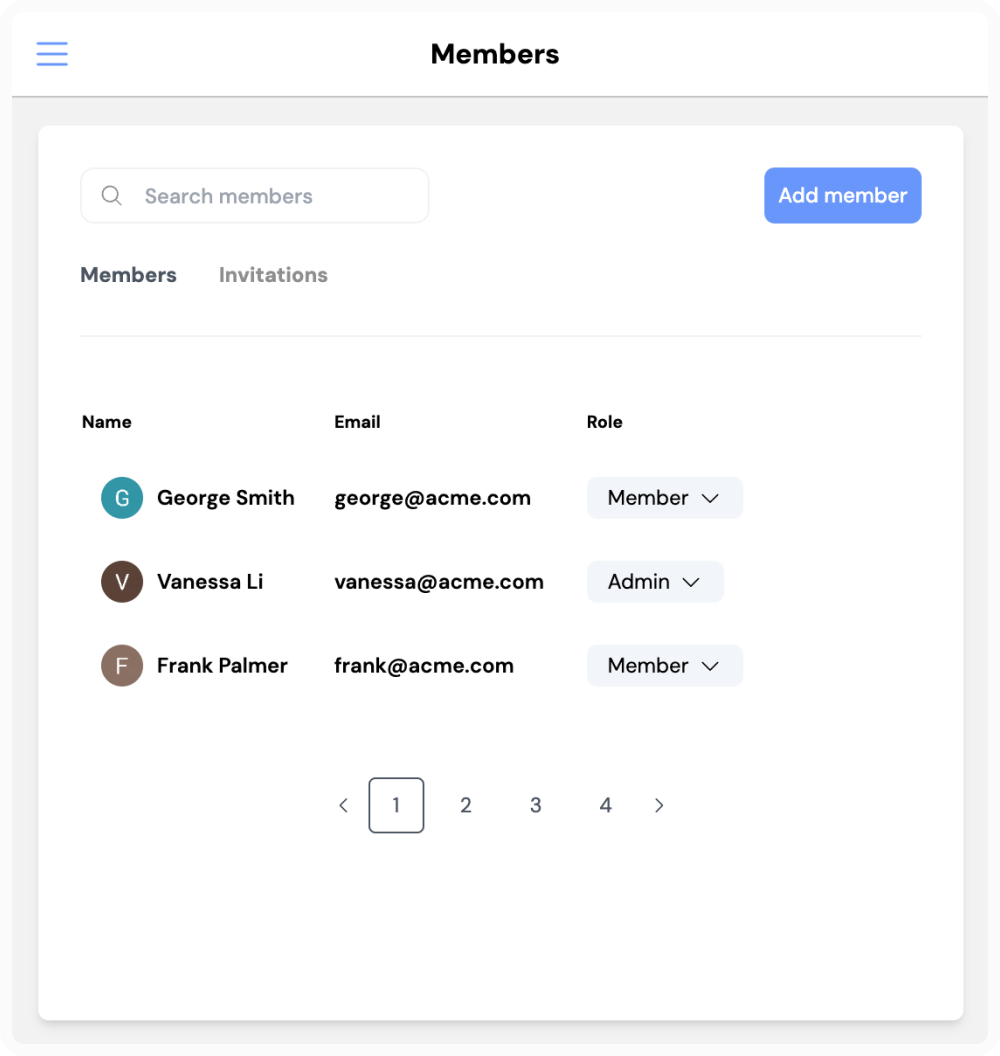This screenshot has height=1056, width=1000.
Task: Switch to the Invitations tab
Action: coord(273,275)
